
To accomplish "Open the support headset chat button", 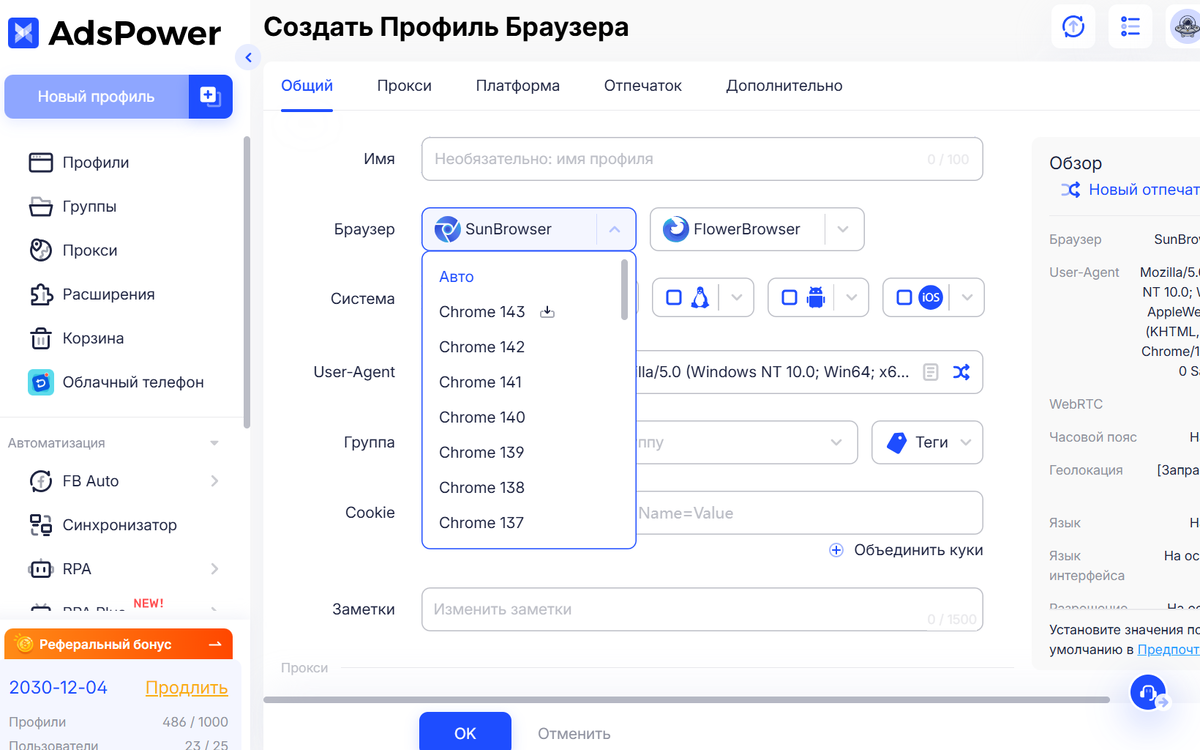I will click(x=1149, y=692).
